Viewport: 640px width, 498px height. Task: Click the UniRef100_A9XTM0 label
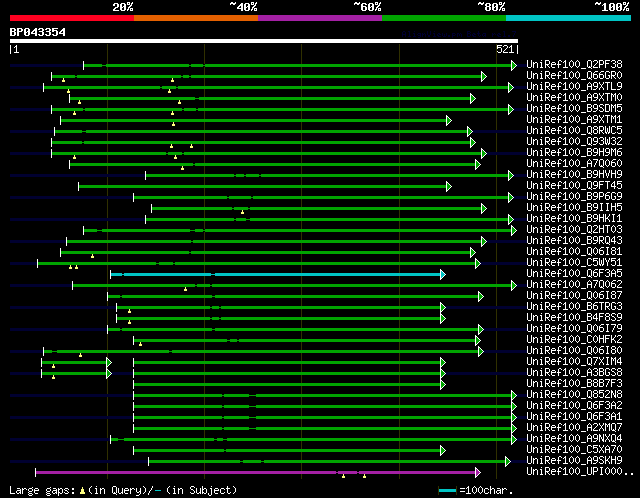[574, 98]
